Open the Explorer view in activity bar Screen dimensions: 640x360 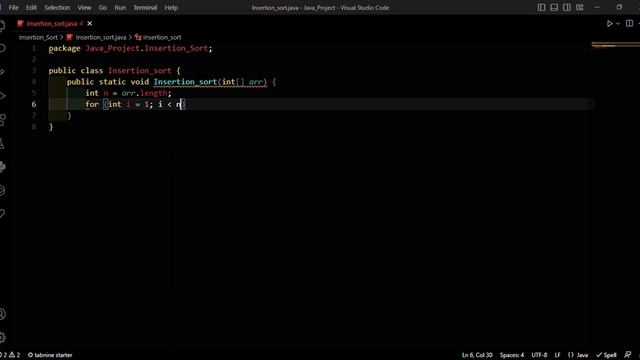click(x=2, y=26)
